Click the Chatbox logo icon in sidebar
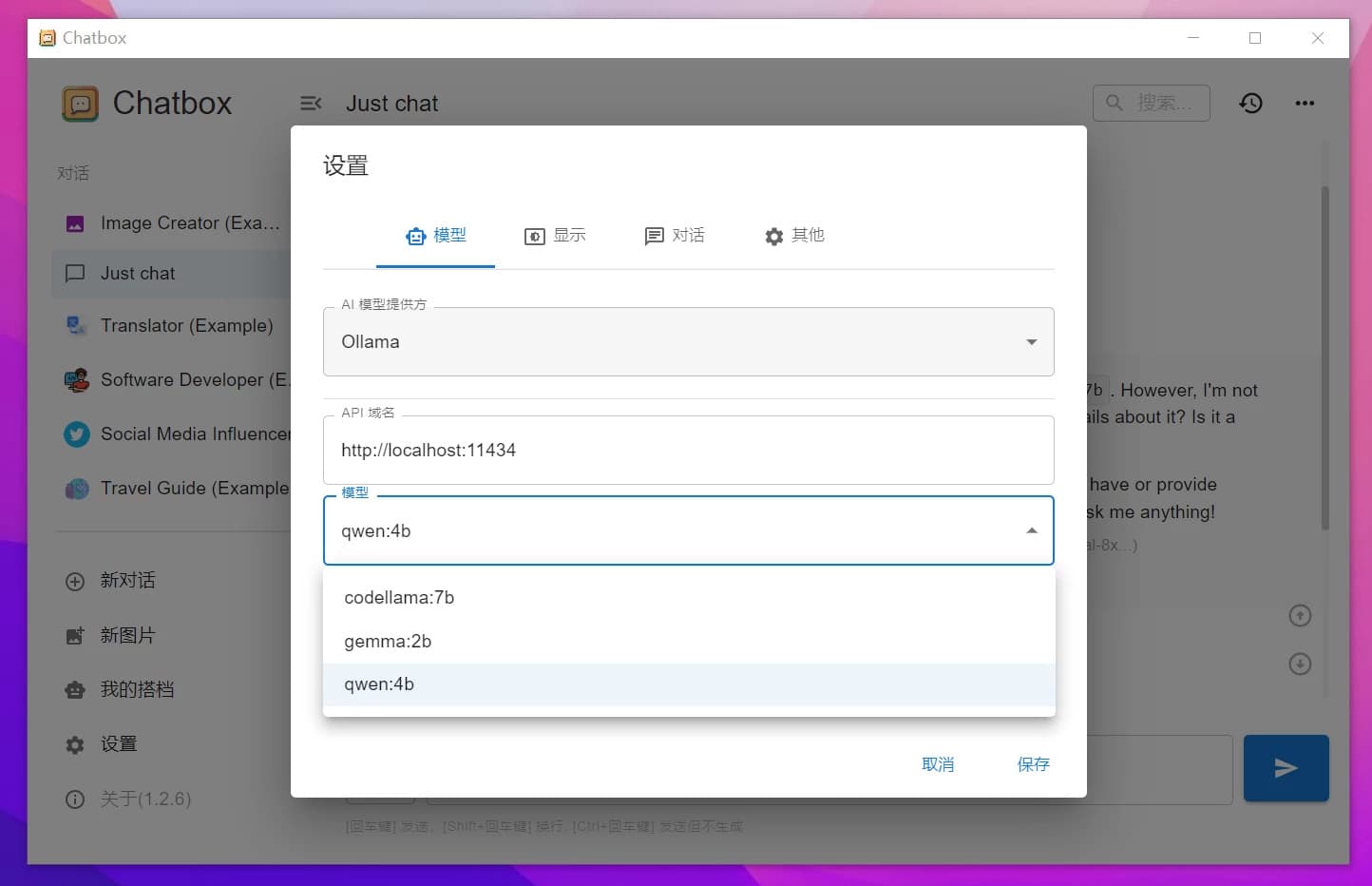 point(80,104)
